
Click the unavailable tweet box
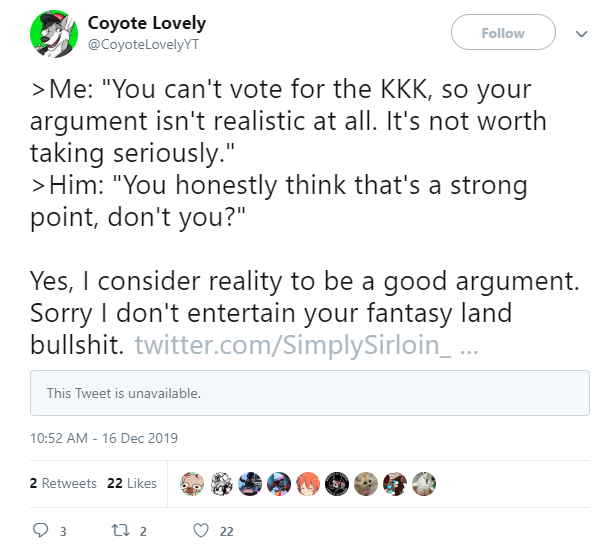click(x=310, y=393)
